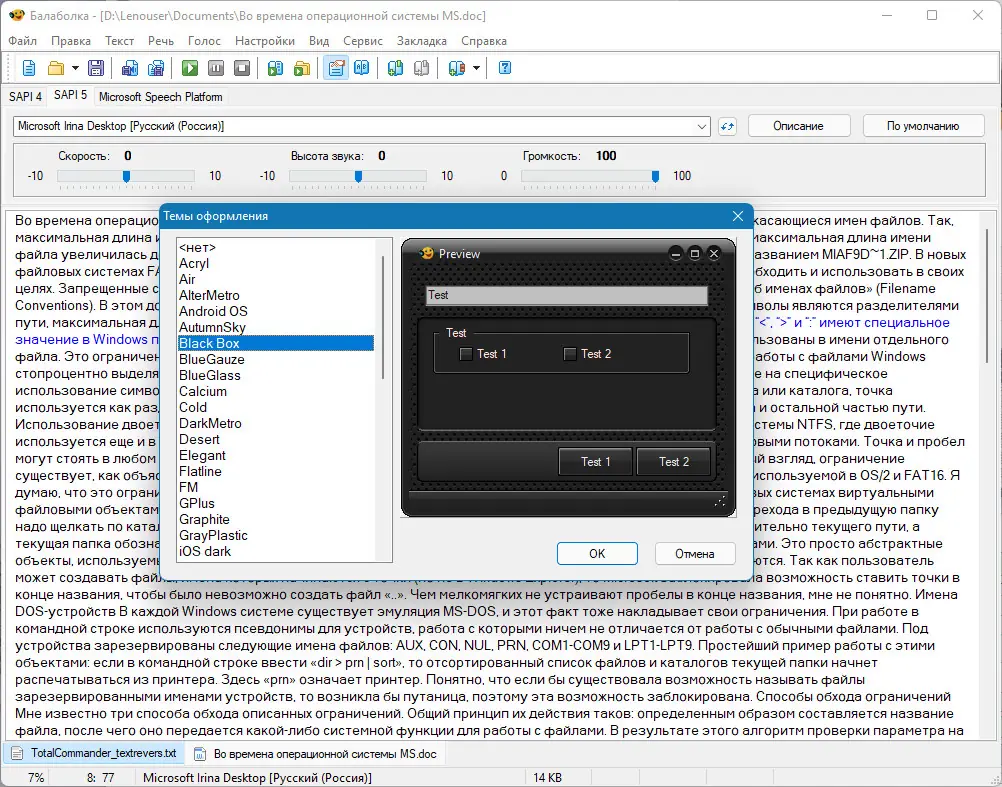Click the Громкость slider thumb
Image resolution: width=1002 pixels, height=787 pixels.
(x=655, y=176)
